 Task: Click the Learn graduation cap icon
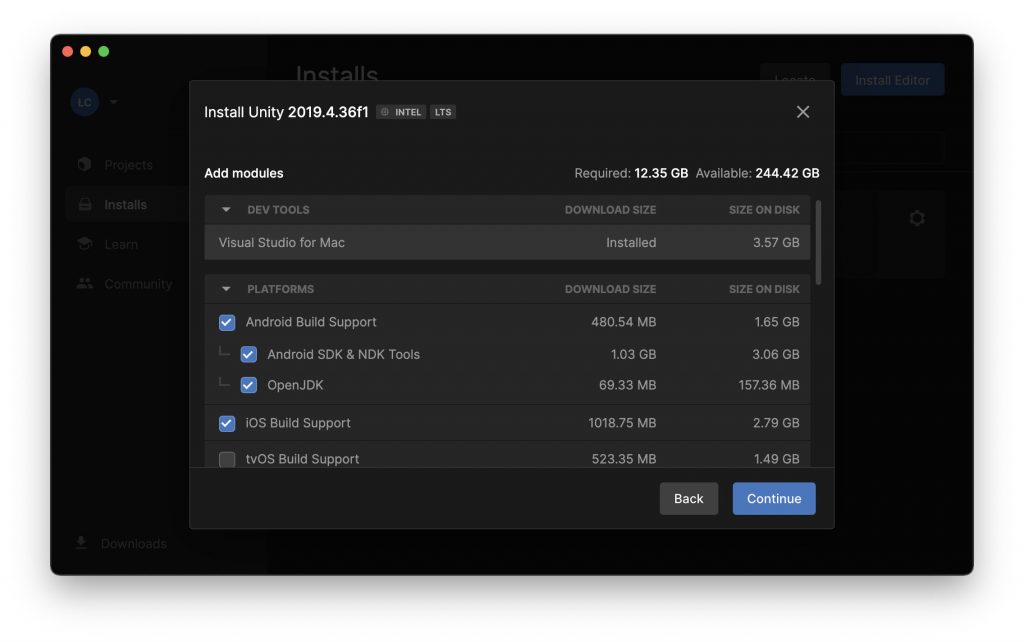click(x=84, y=244)
